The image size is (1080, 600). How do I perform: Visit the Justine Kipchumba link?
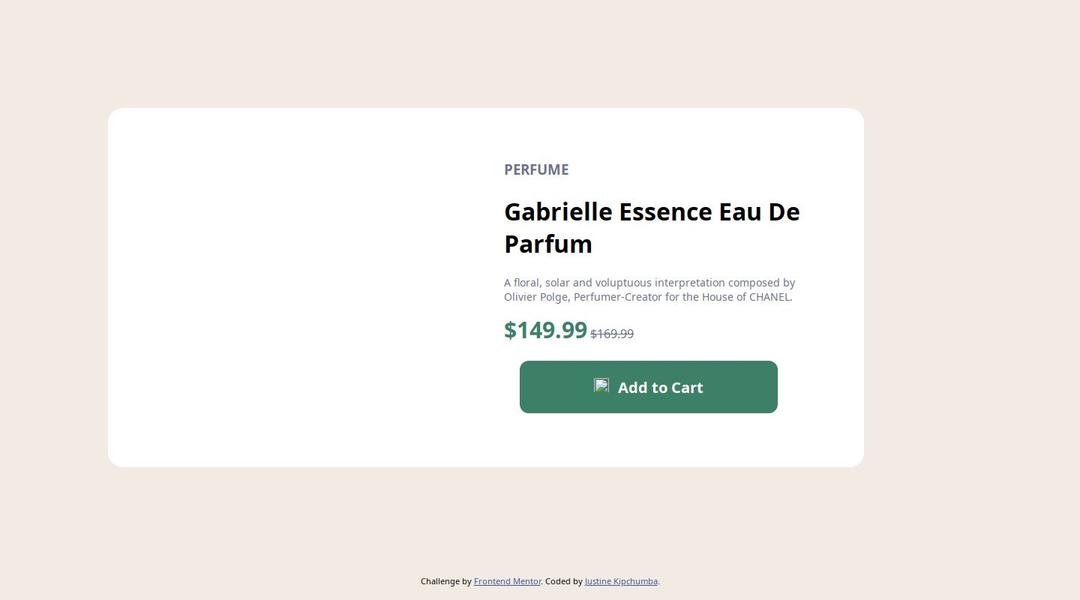click(x=621, y=581)
